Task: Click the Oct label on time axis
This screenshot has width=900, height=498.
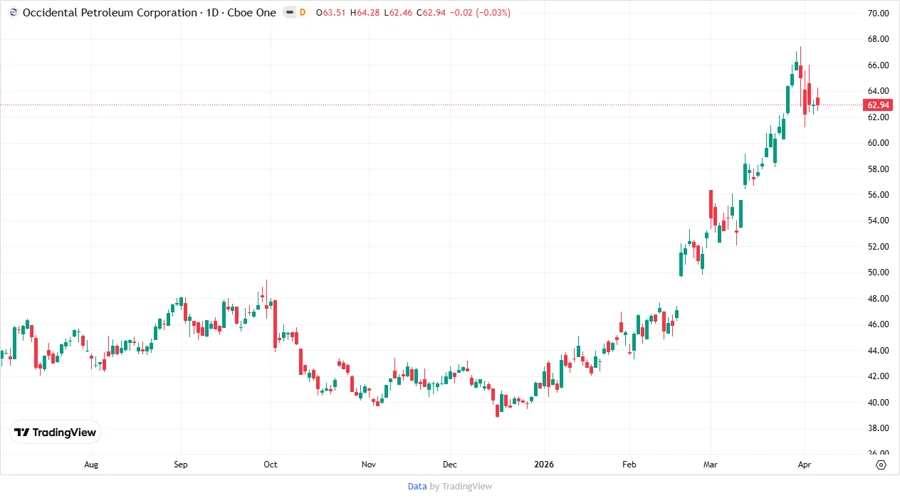Action: tap(270, 464)
